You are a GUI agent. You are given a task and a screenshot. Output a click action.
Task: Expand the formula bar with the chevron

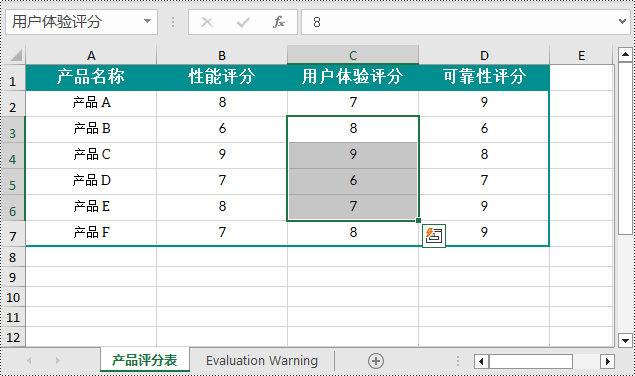coord(622,21)
